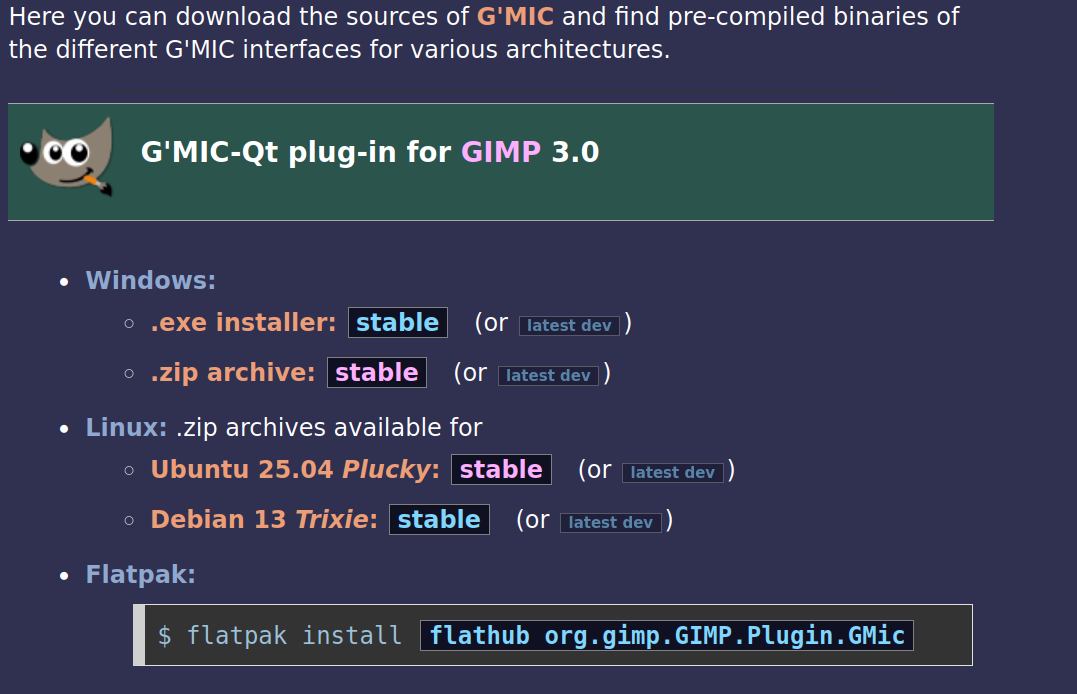Get latest dev Windows .exe installer
The height and width of the screenshot is (694, 1077).
[x=569, y=325]
